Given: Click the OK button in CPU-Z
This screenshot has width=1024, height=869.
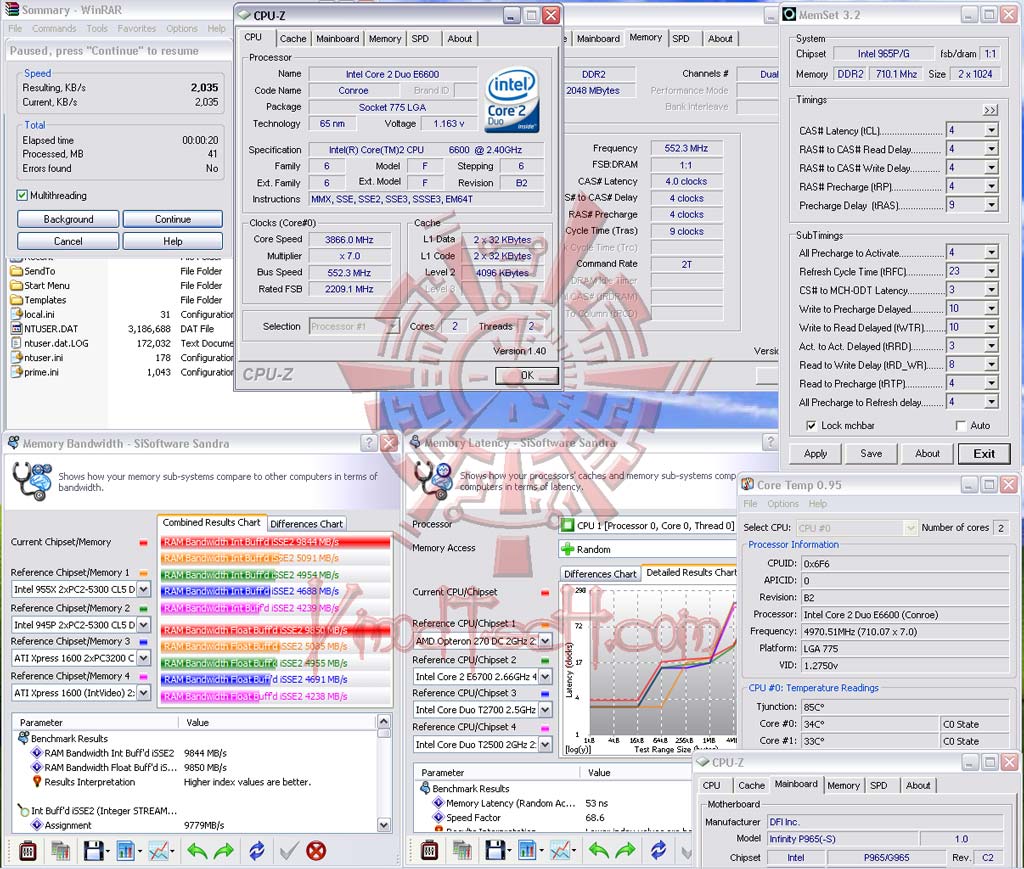Looking at the screenshot, I should point(527,375).
